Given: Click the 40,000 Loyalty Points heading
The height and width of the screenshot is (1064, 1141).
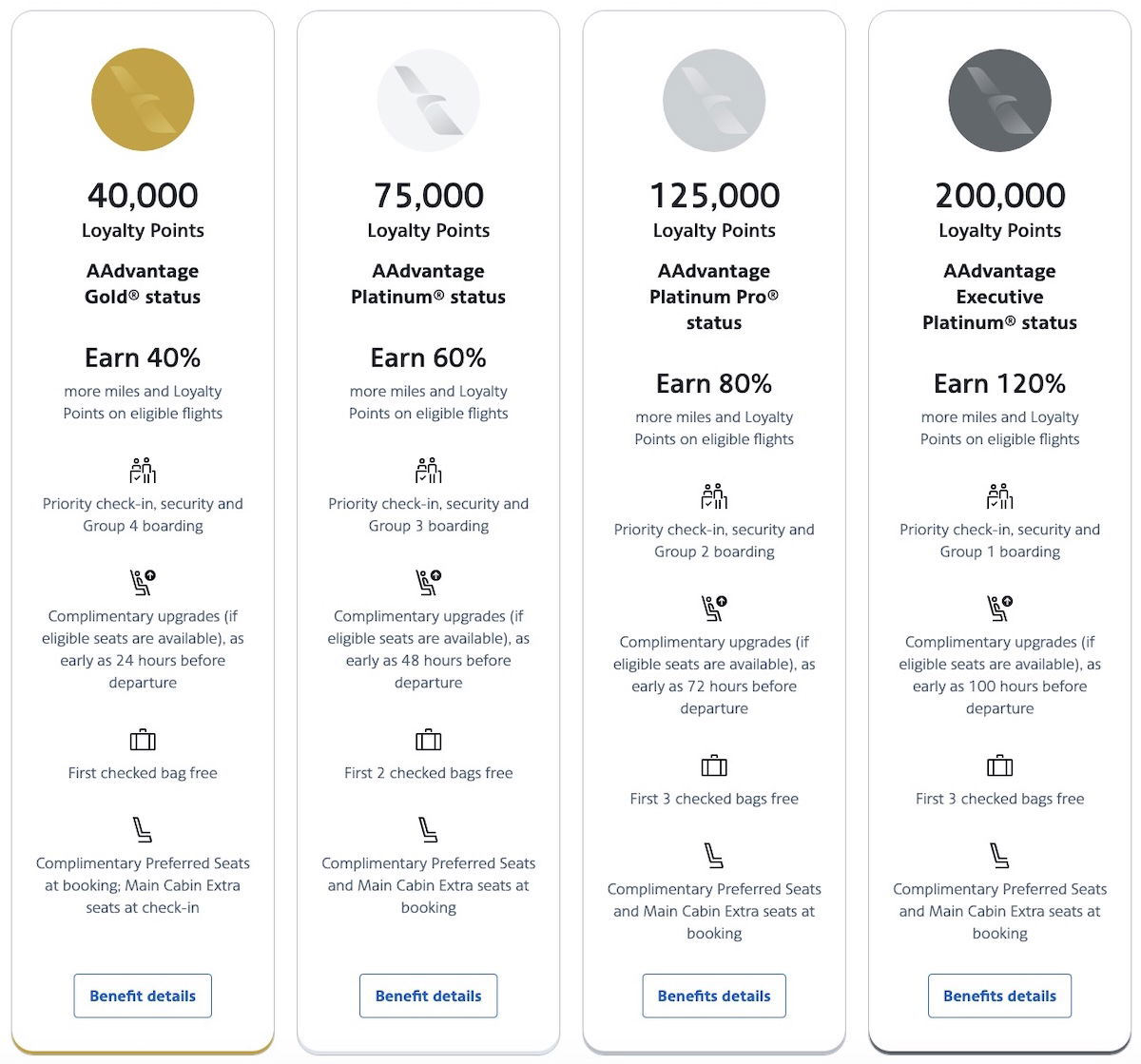Looking at the screenshot, I should click(x=143, y=196).
